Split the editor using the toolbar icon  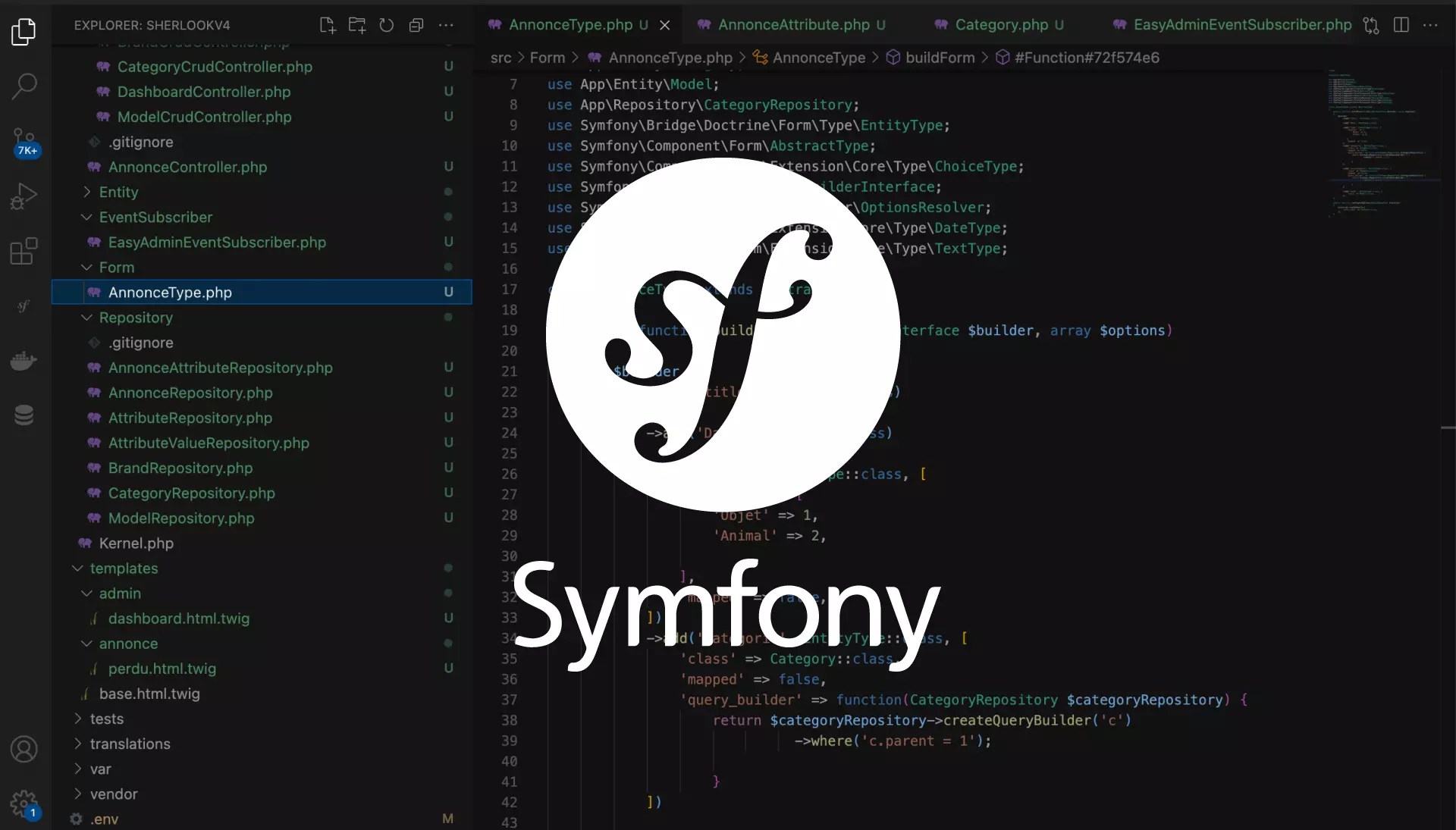(x=1401, y=25)
